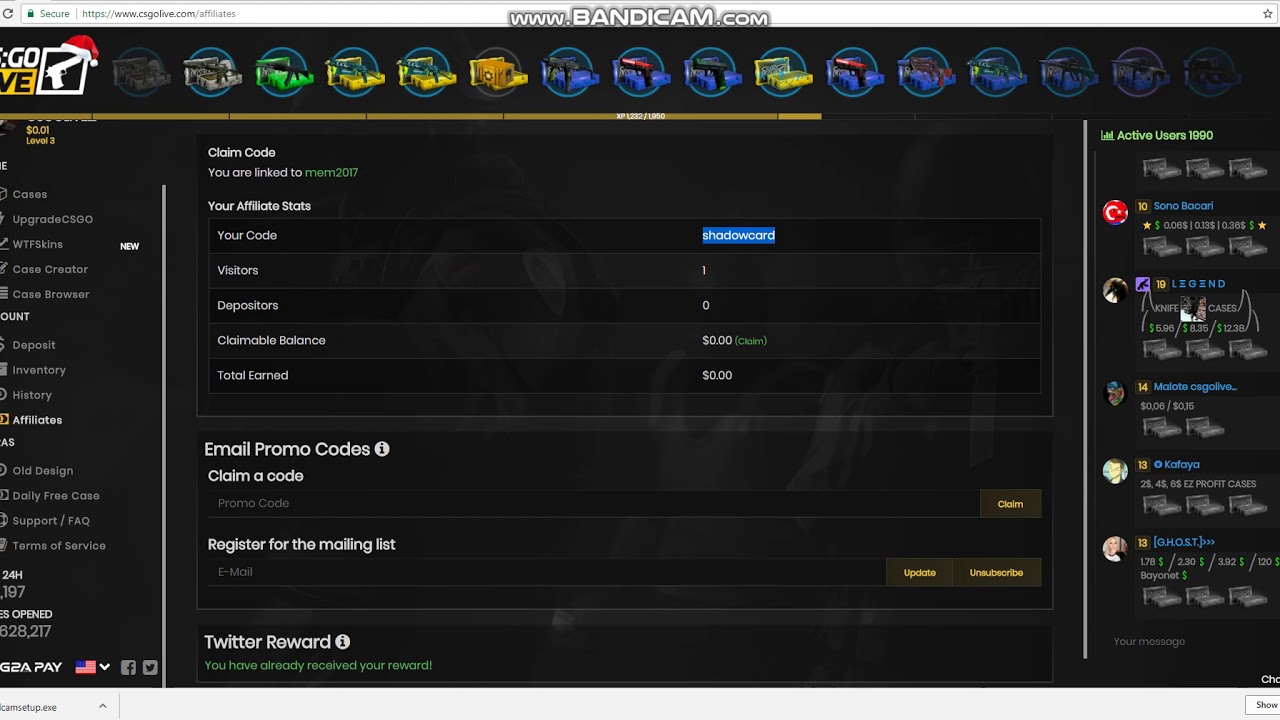Open the options arrow for the downloaded setup file
The image size is (1280, 720).
click(102, 706)
